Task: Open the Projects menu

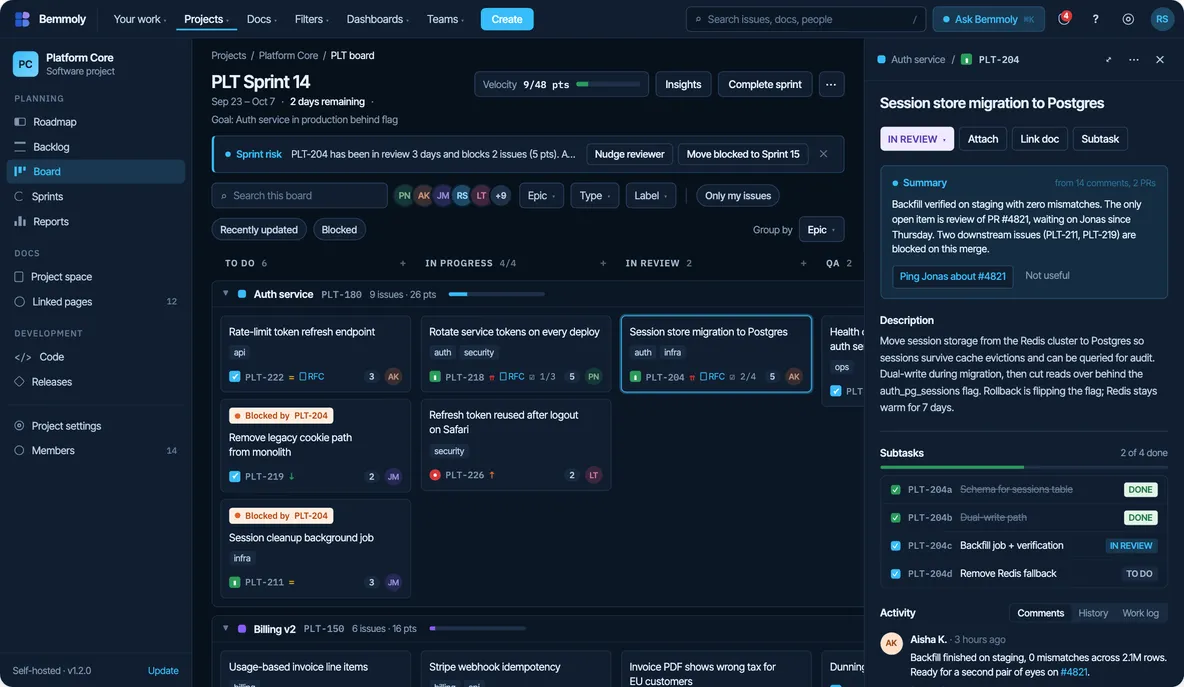Action: click(206, 19)
